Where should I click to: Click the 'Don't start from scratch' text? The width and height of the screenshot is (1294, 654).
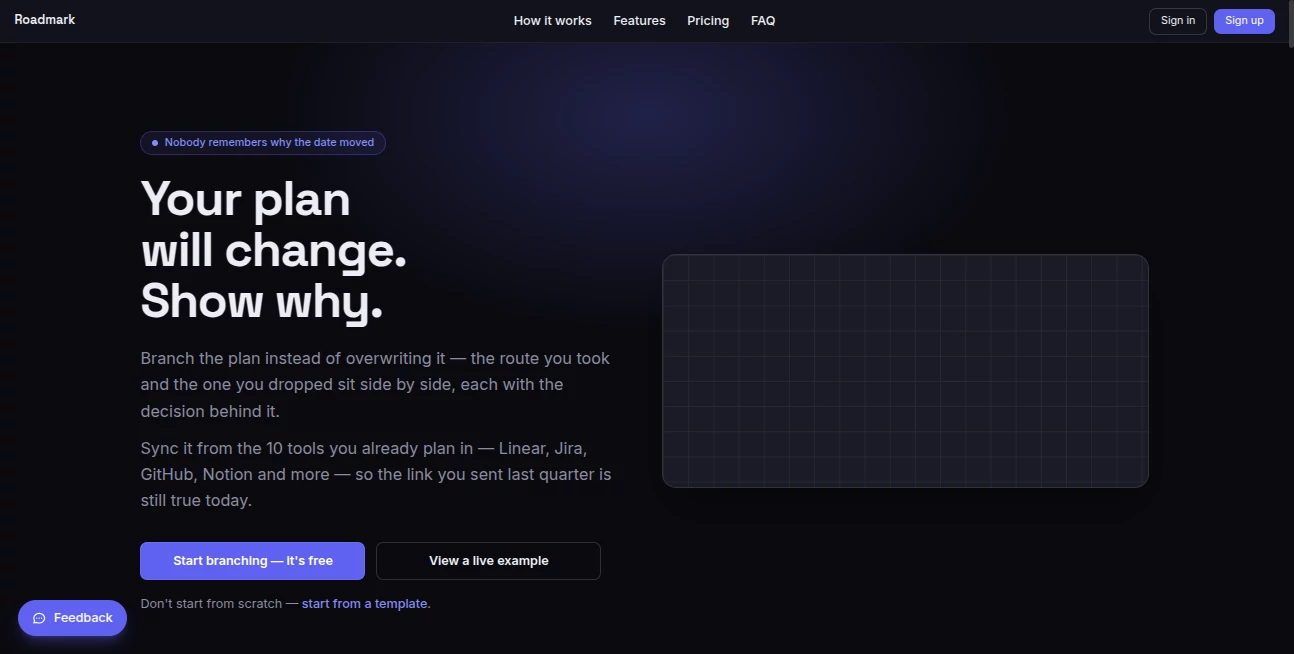click(x=219, y=604)
